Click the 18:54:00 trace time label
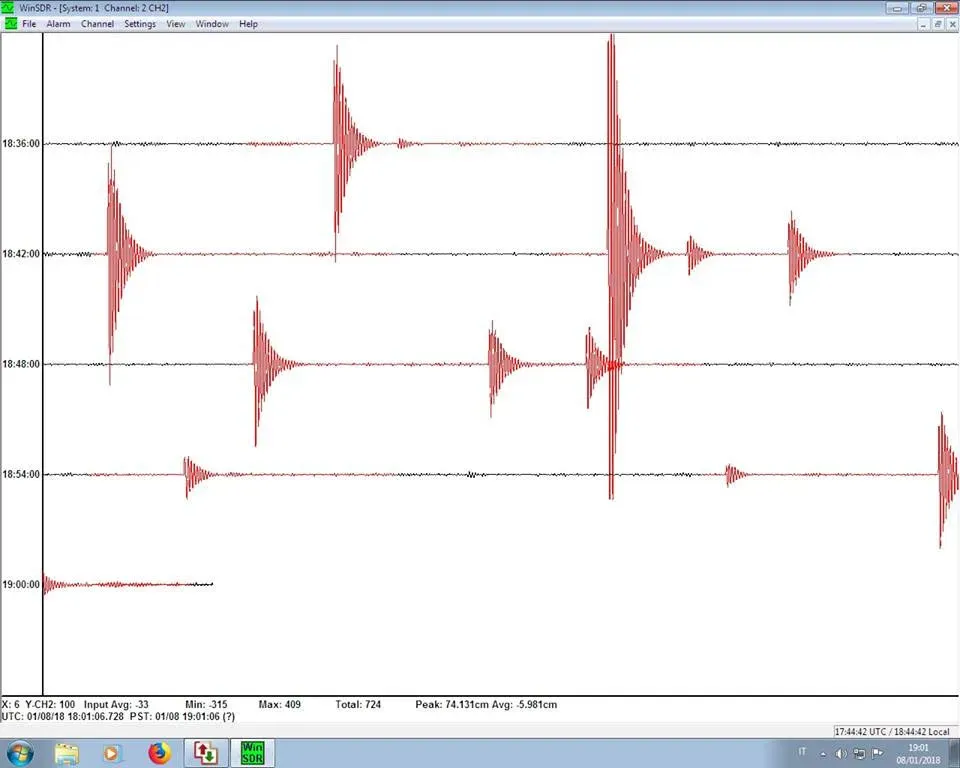960x768 pixels. click(x=21, y=474)
